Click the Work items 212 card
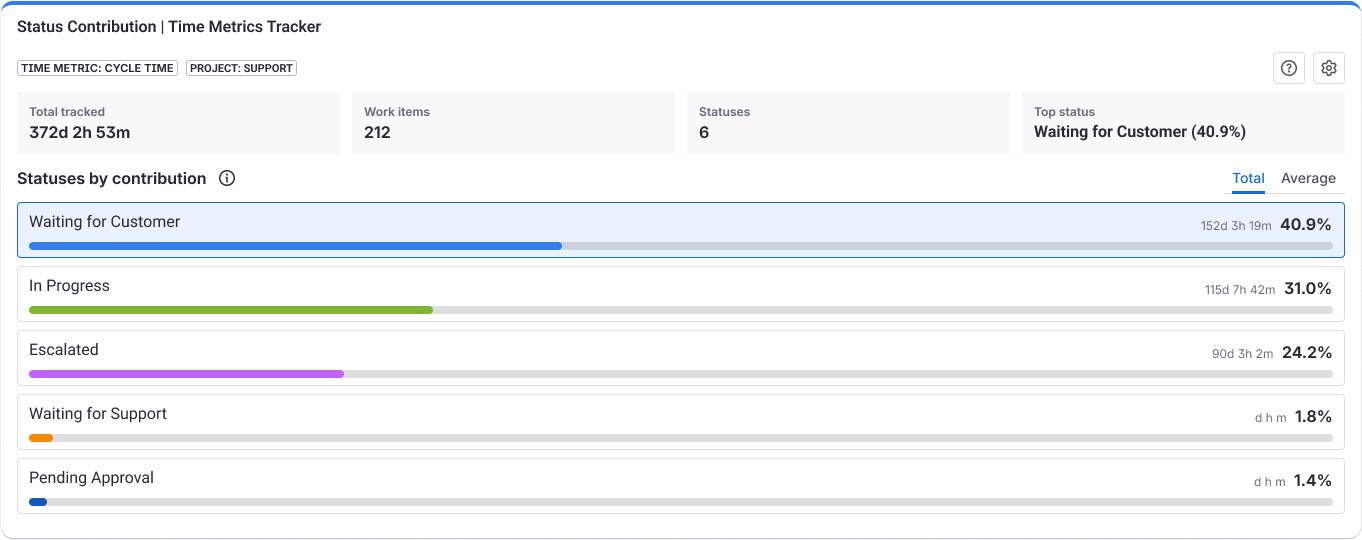This screenshot has height=540, width=1362. click(x=513, y=123)
